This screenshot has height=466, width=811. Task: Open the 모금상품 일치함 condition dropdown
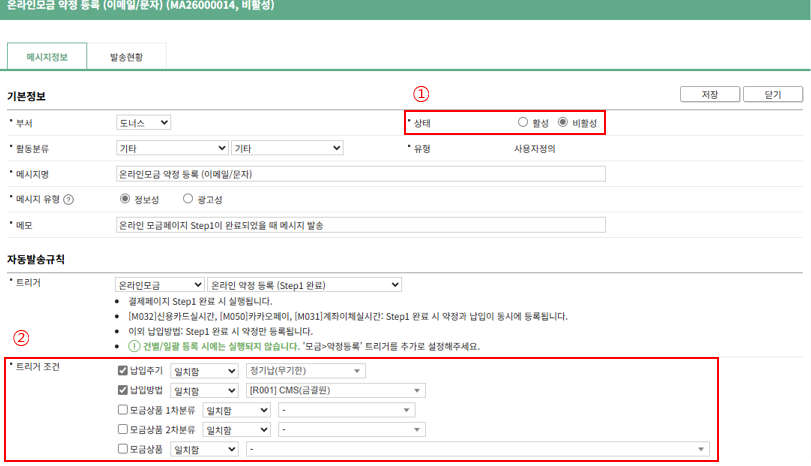204,449
